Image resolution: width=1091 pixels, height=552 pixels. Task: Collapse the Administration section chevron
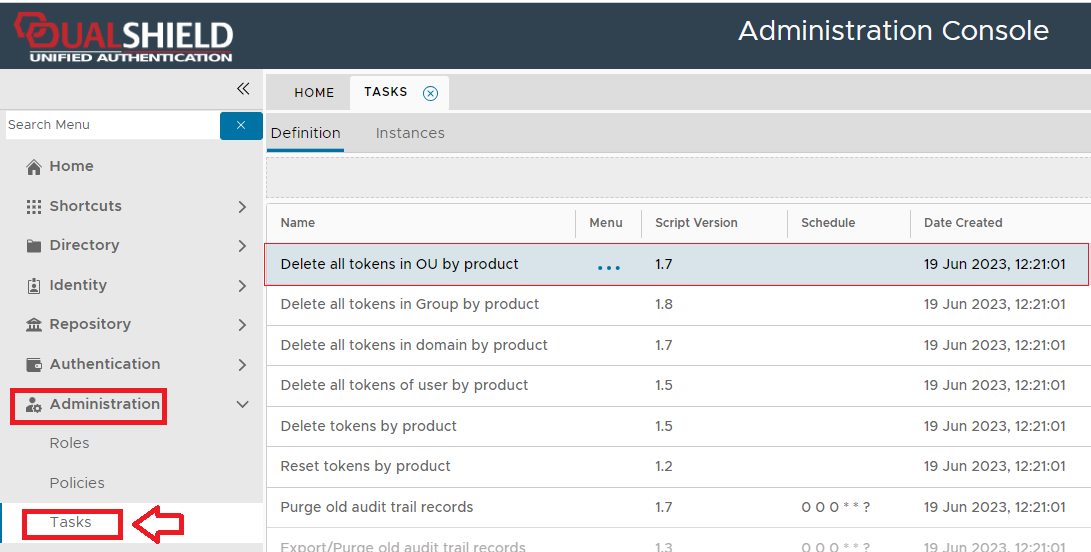(242, 405)
